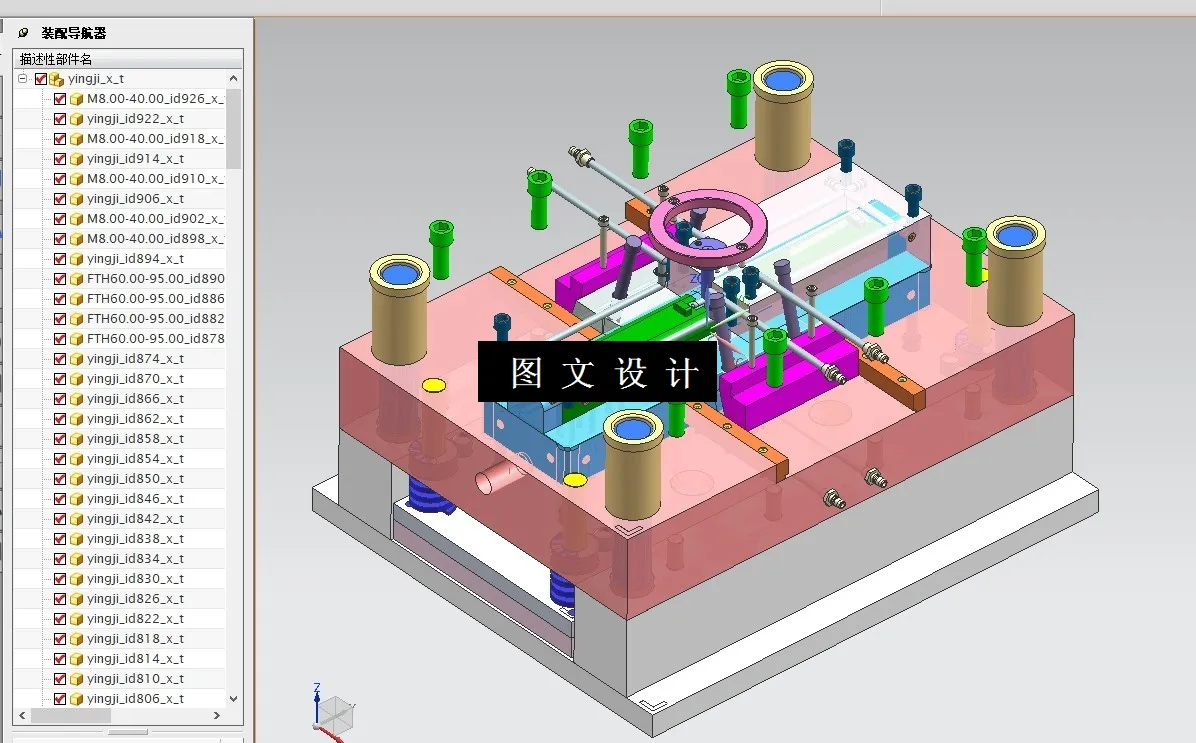This screenshot has width=1196, height=743.
Task: Click the part icon beside FTH60.00-95.00_id890
Action: 76,278
